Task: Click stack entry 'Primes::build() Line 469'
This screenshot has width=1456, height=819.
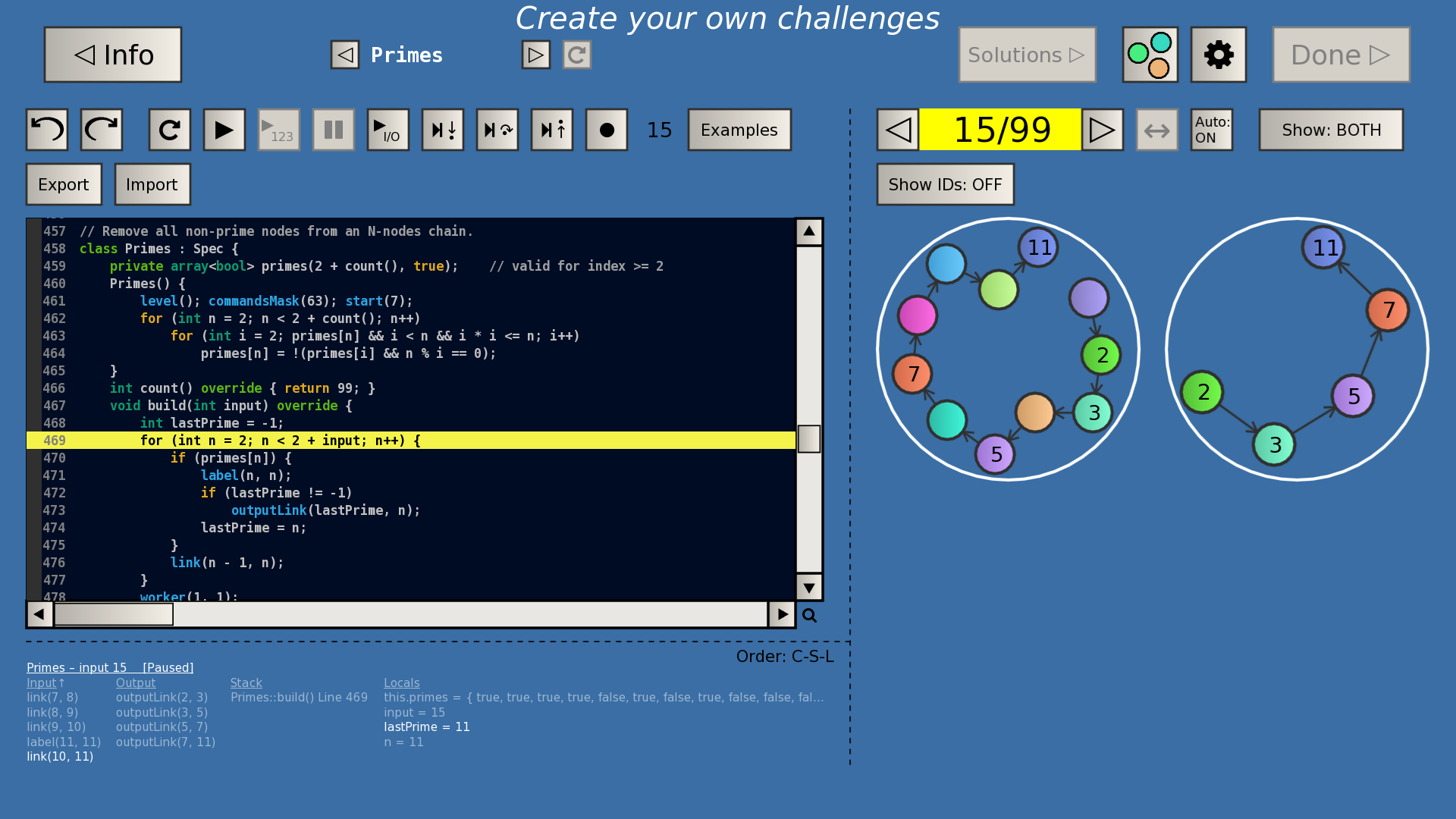Action: [x=299, y=697]
